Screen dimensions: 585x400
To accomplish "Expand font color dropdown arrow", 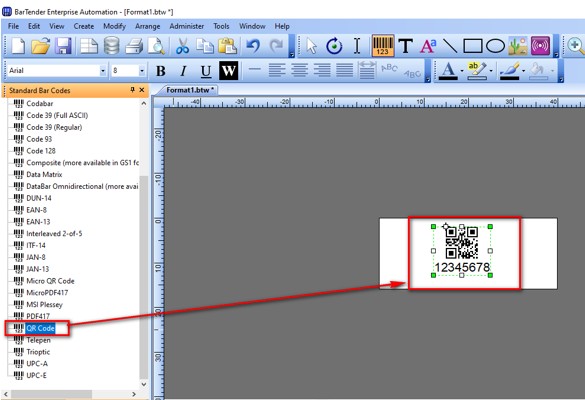I will (x=462, y=71).
